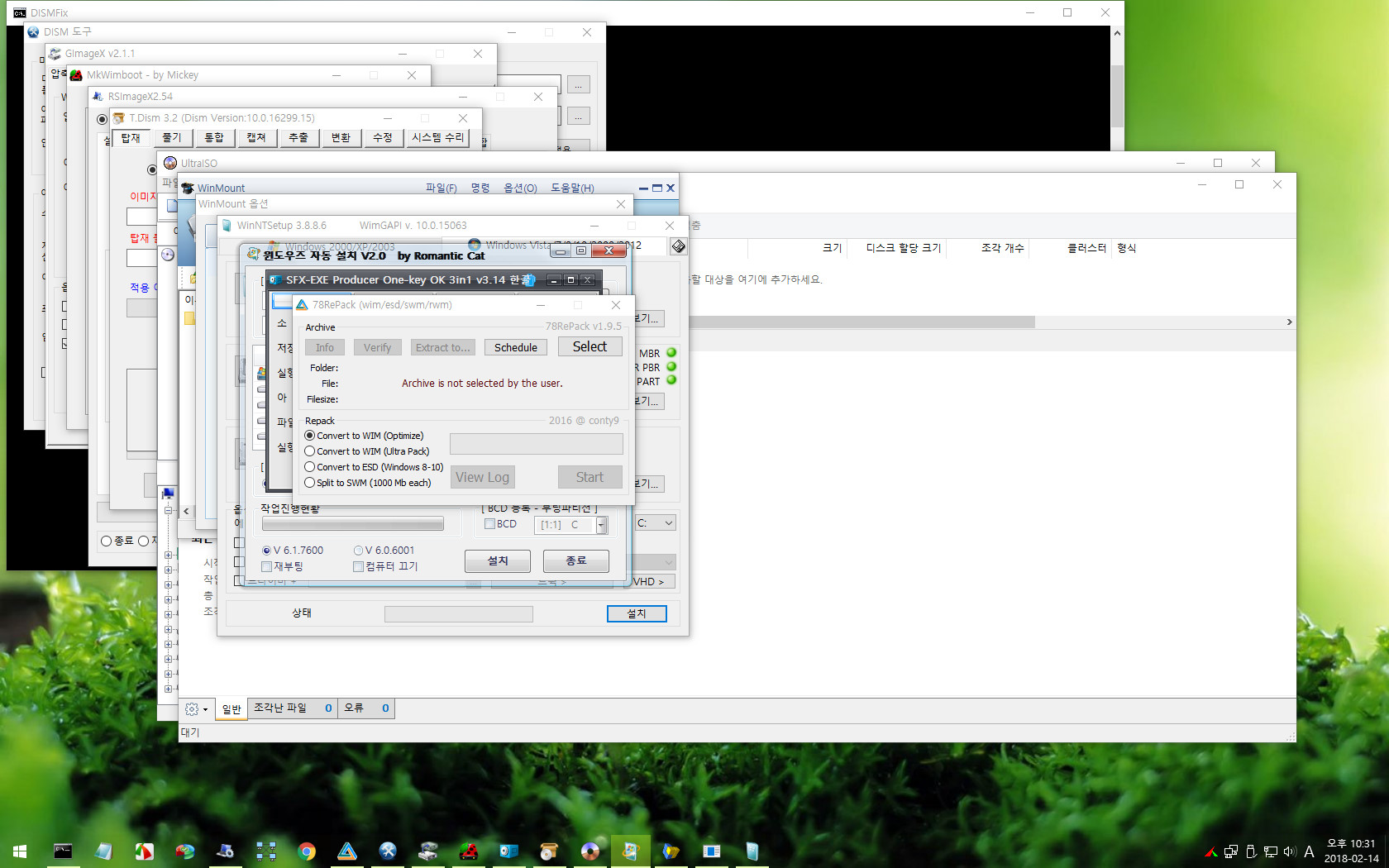The image size is (1389, 868).
Task: Click the Schedule button in 78RePack
Action: [x=516, y=348]
